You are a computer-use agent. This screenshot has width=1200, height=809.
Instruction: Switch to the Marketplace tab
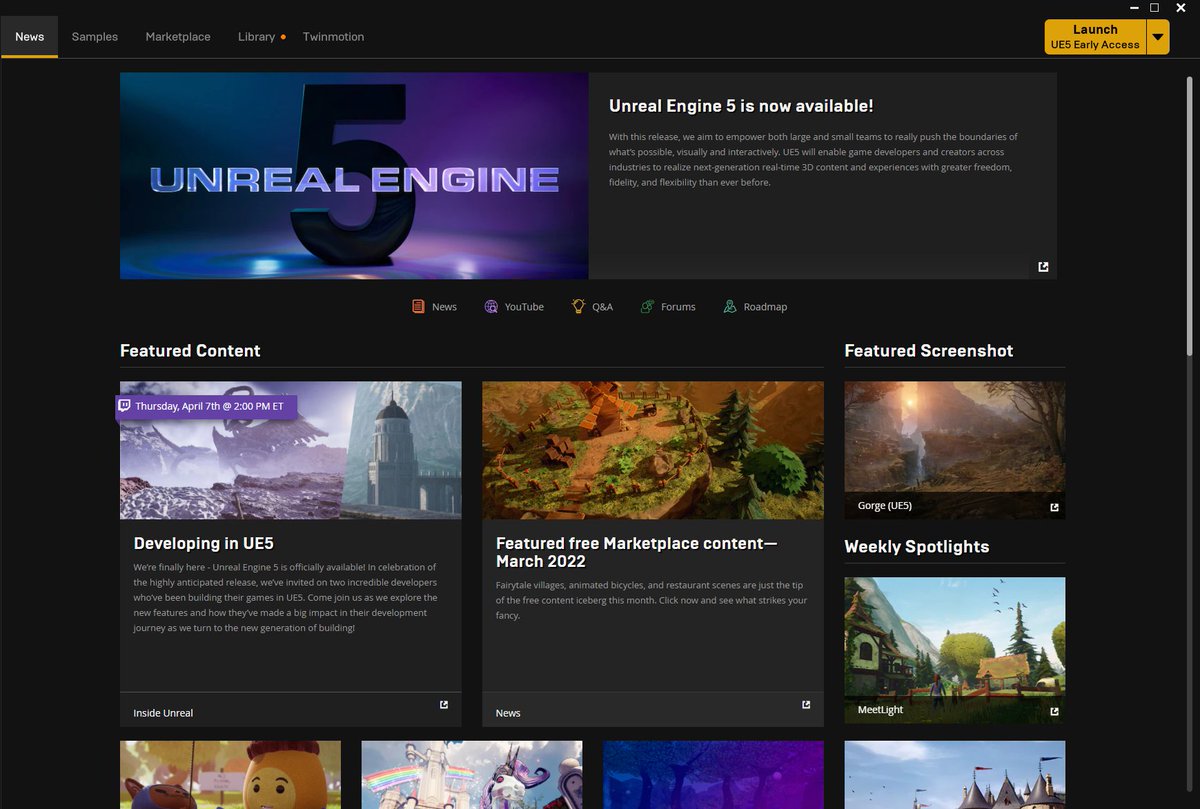178,36
